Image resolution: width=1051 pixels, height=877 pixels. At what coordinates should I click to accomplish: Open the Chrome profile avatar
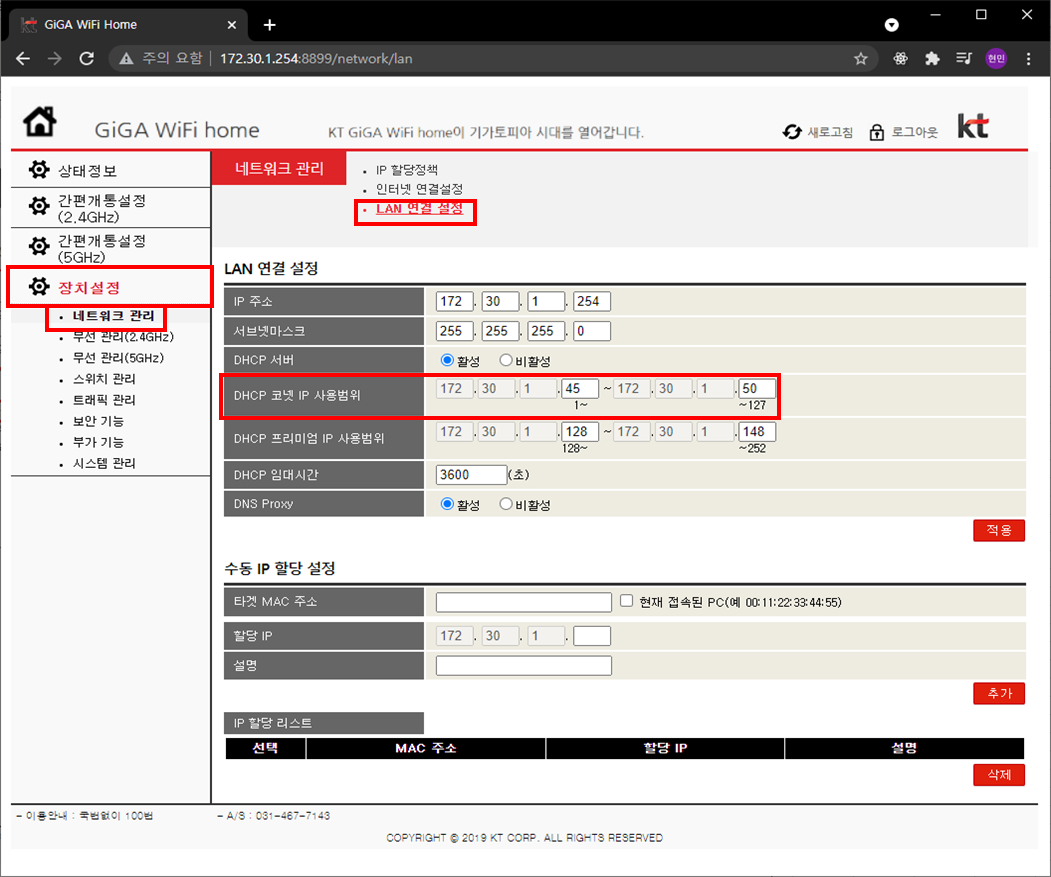coord(996,59)
